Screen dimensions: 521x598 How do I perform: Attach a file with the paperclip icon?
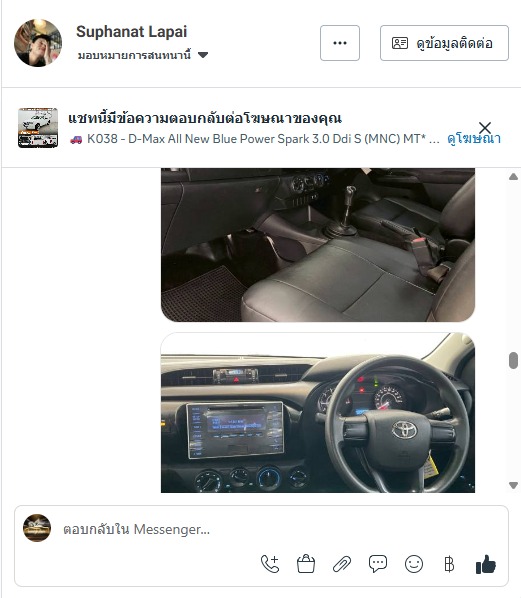[342, 564]
